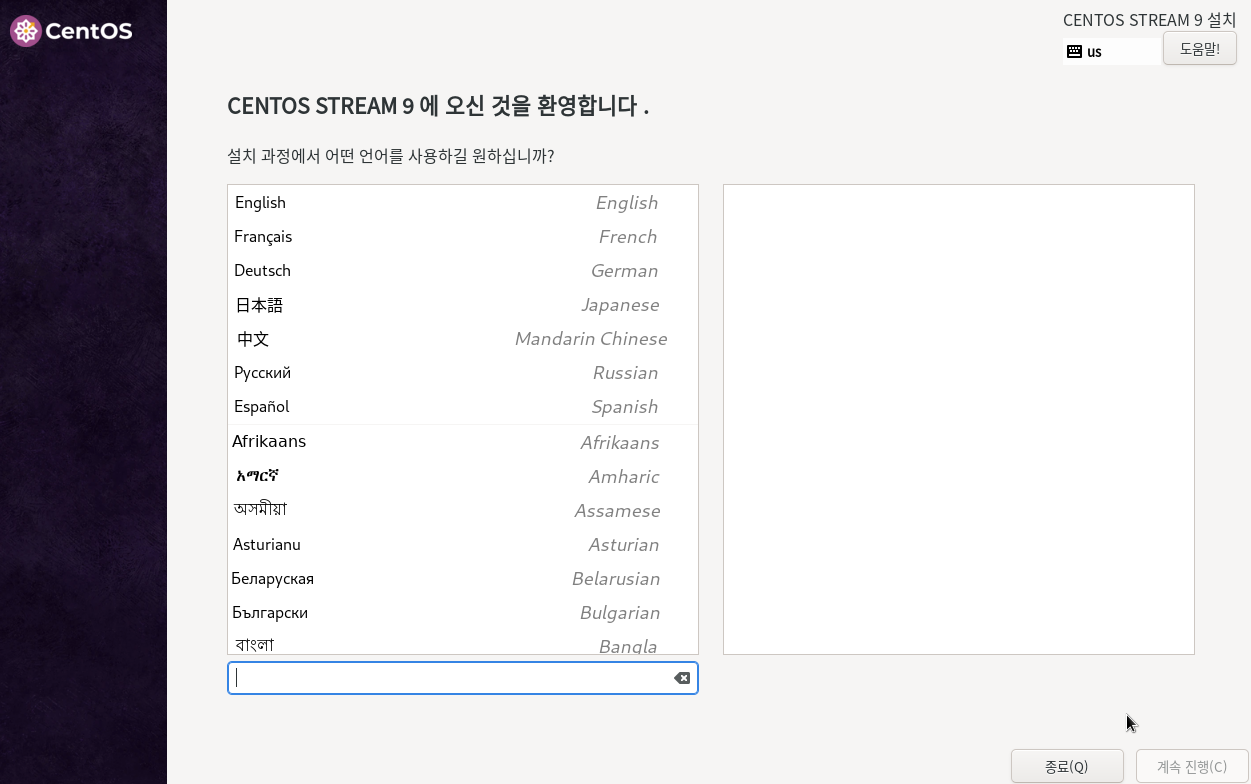Select the Bangla language row

462,643
